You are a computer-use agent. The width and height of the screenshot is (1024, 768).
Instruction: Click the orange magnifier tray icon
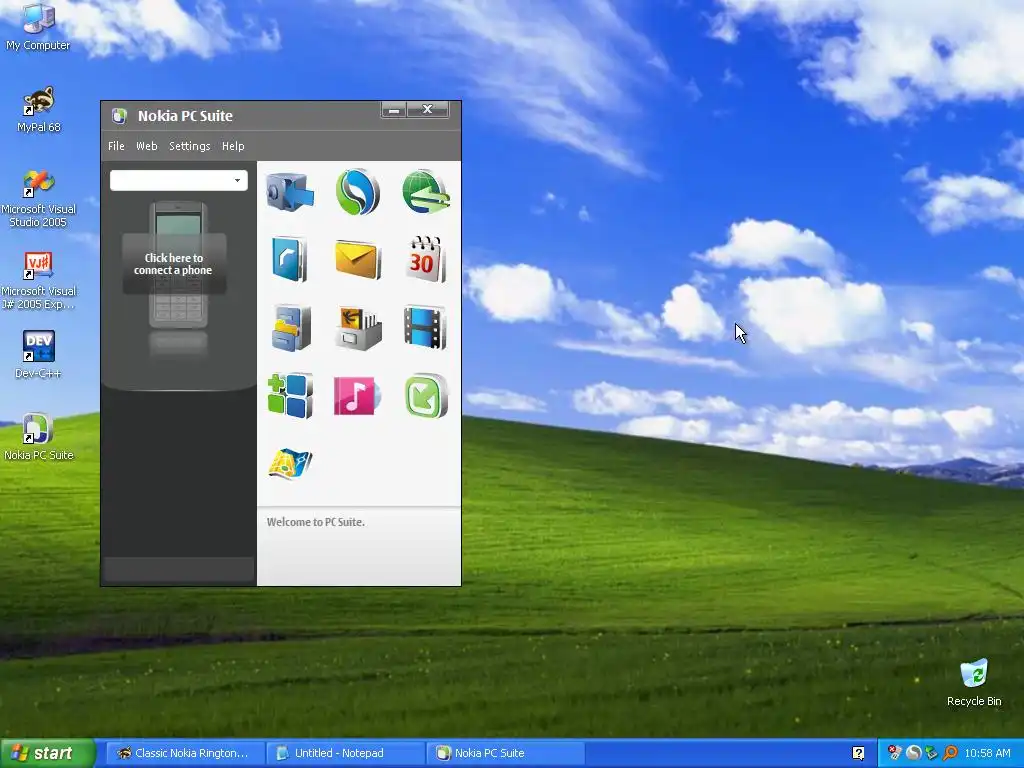[950, 753]
